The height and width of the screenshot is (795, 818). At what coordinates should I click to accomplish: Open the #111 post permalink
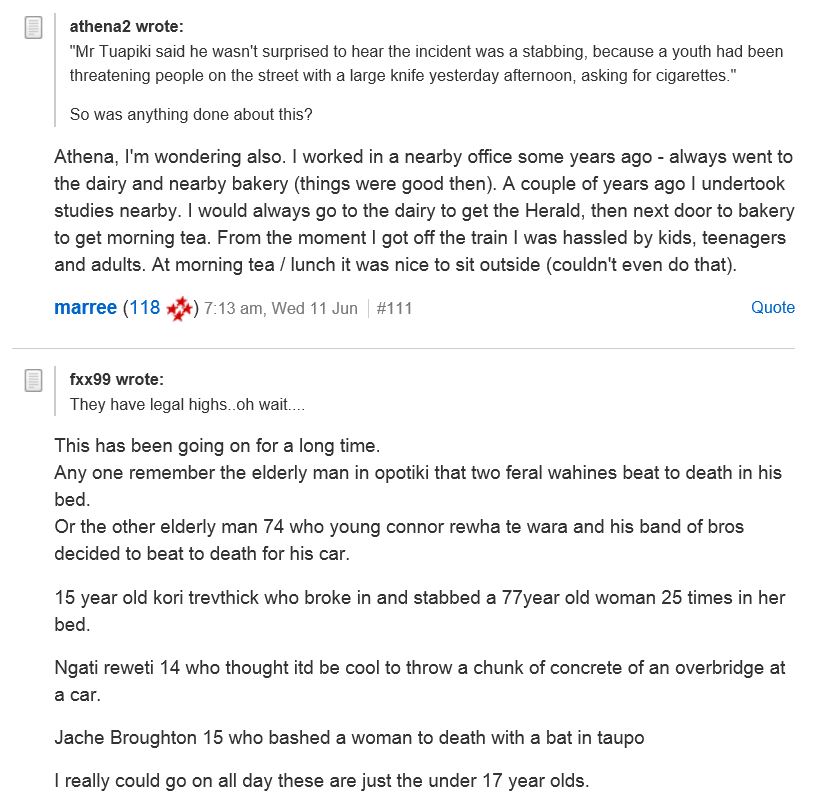394,309
